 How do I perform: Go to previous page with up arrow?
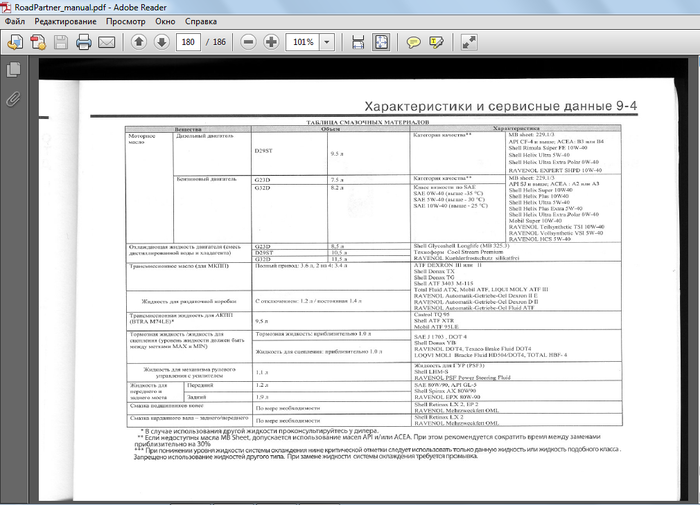tap(139, 42)
